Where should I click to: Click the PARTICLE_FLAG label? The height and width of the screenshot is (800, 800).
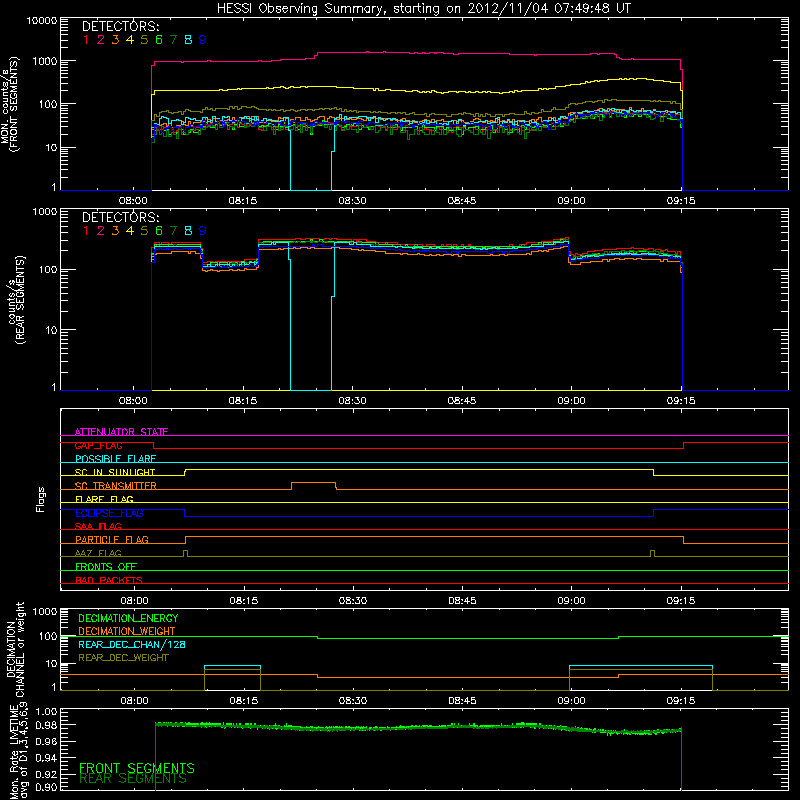112,539
